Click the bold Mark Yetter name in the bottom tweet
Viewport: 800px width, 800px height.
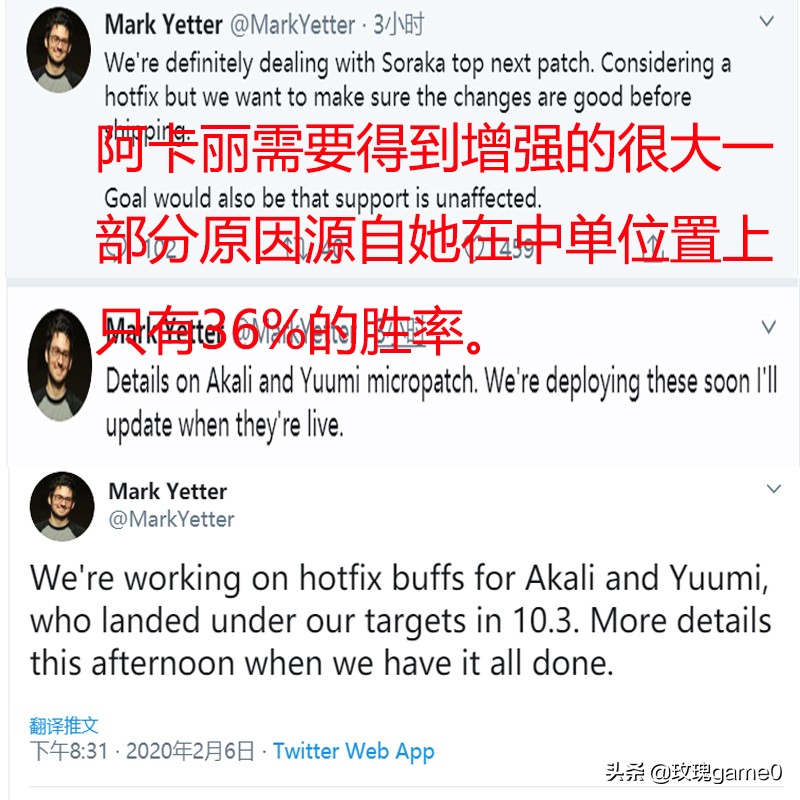click(x=168, y=491)
